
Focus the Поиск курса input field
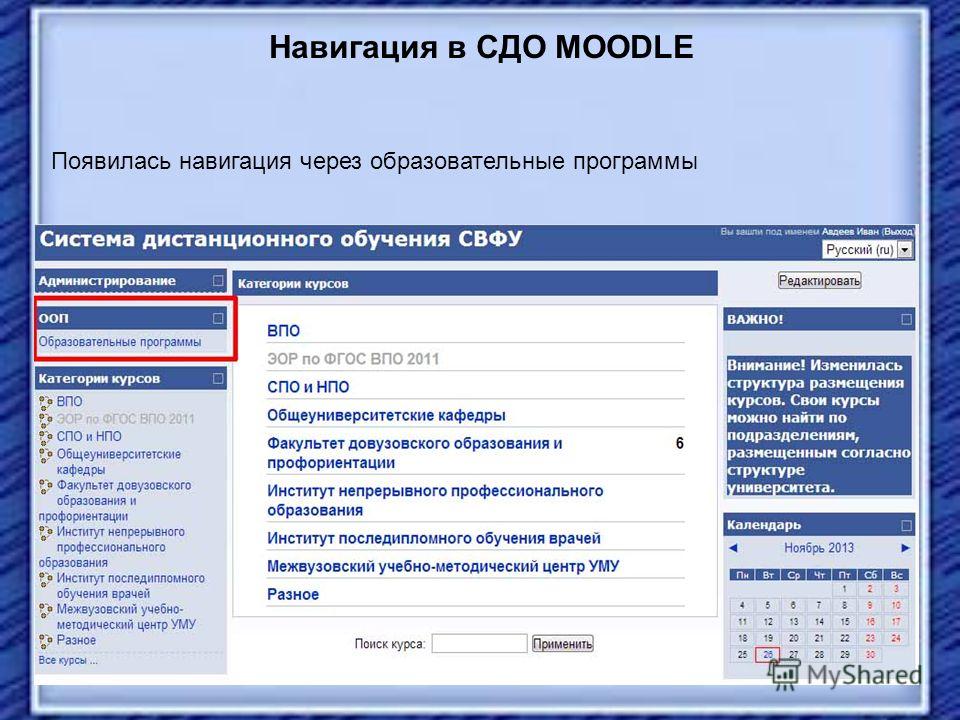coord(479,643)
